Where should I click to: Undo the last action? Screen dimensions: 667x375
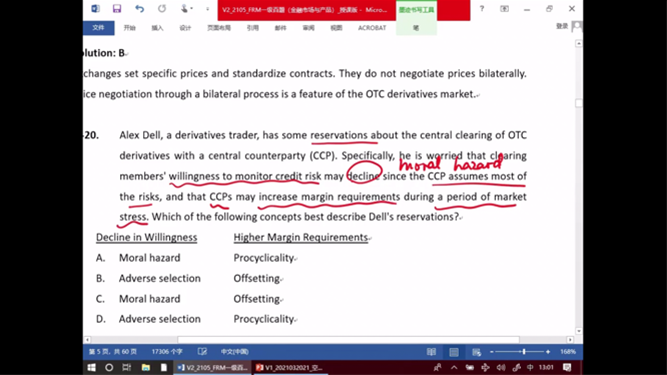[139, 9]
